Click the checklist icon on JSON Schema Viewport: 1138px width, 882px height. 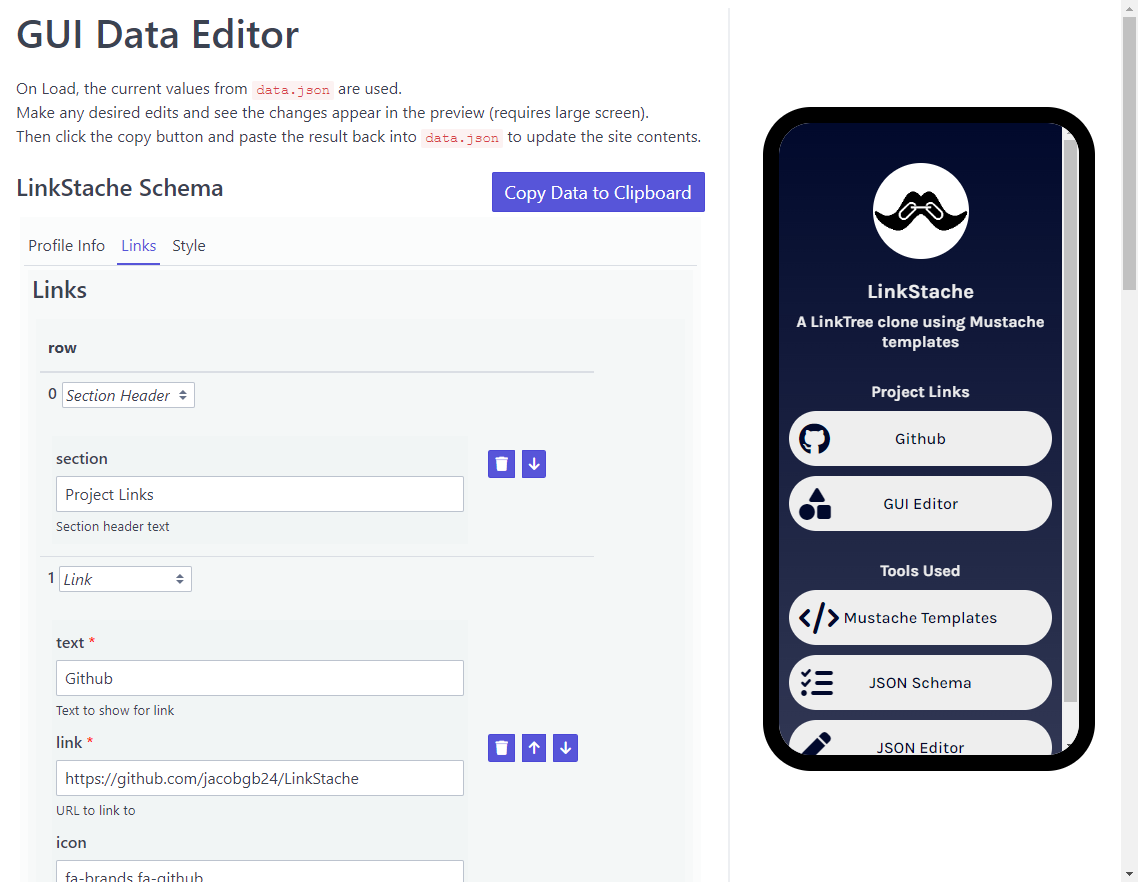[816, 683]
